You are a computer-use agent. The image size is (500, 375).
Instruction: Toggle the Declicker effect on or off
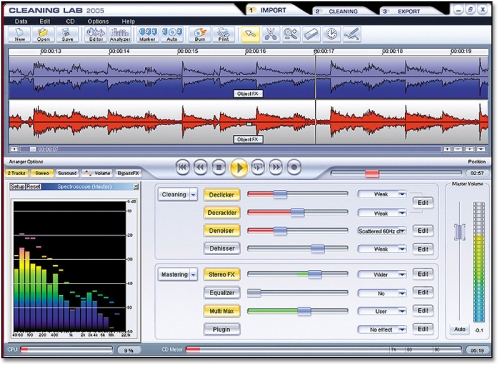[222, 195]
